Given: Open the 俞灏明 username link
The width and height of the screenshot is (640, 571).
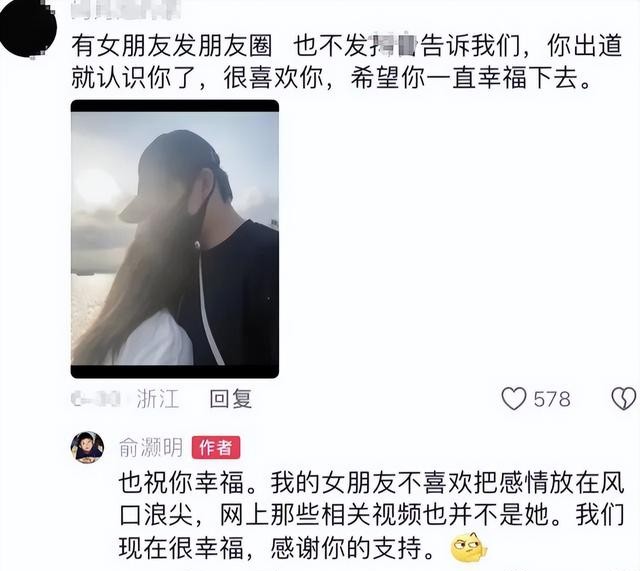Looking at the screenshot, I should (x=151, y=448).
